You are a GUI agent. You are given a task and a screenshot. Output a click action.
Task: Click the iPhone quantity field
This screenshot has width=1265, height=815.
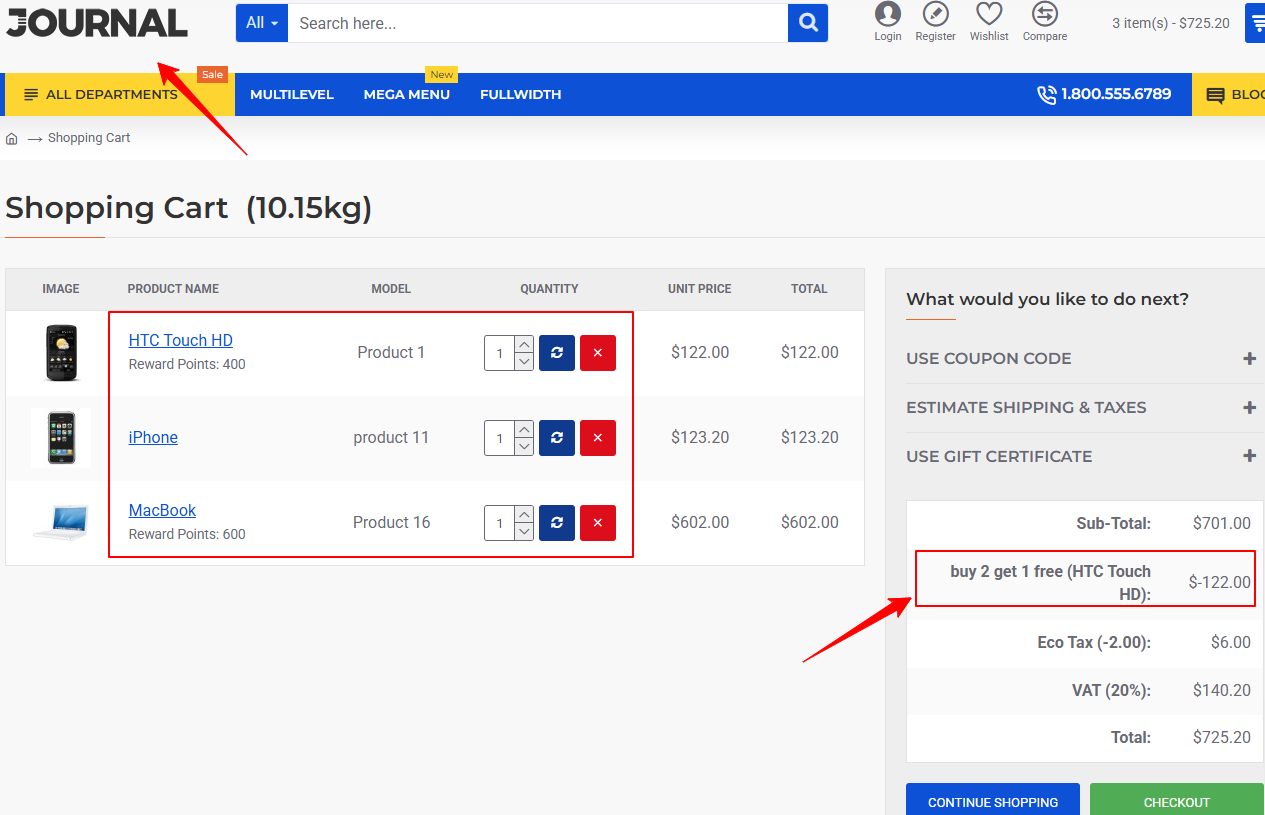click(x=500, y=438)
